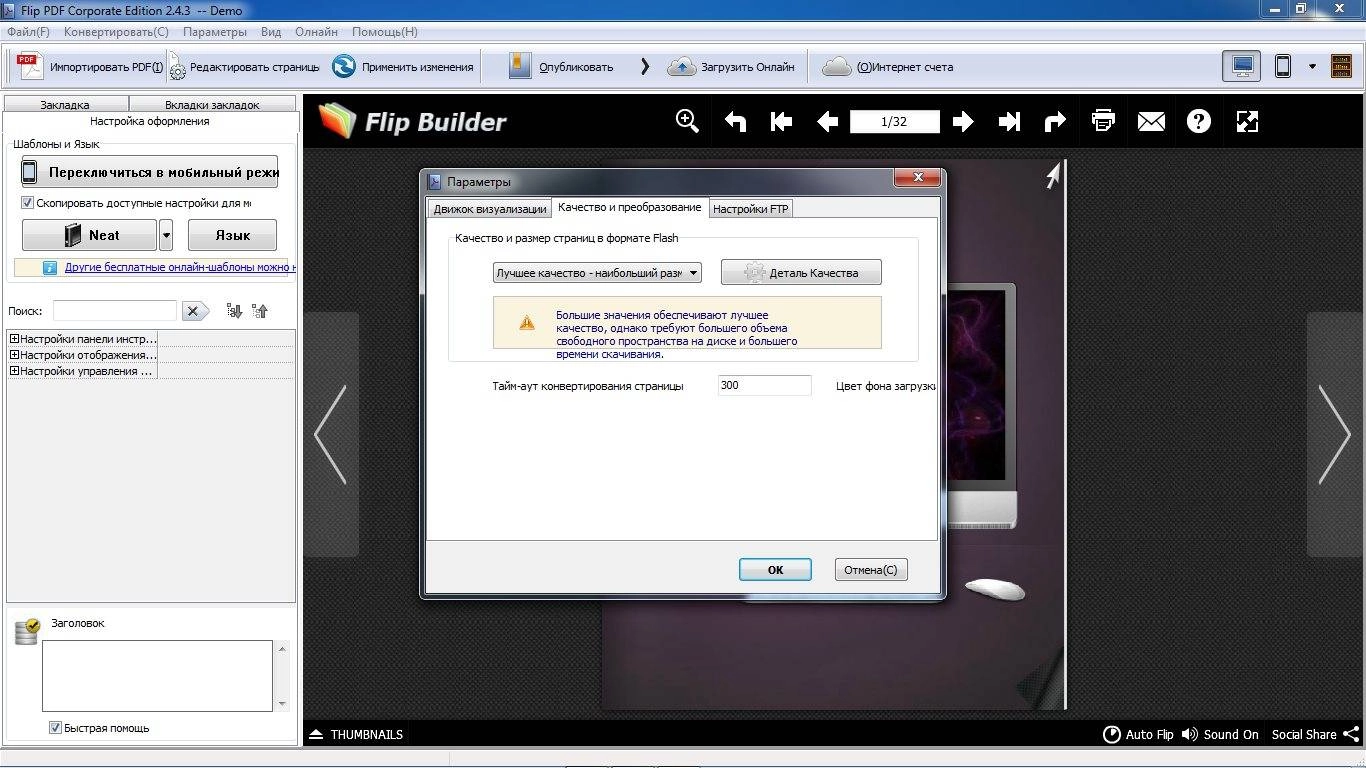Click the Import PDF toolbar icon
Viewport: 1366px width, 768px height.
30,67
